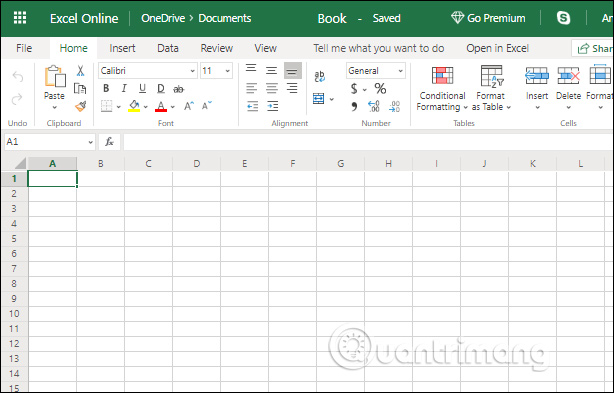
Task: Click the Paste clipboard icon
Action: click(x=54, y=77)
